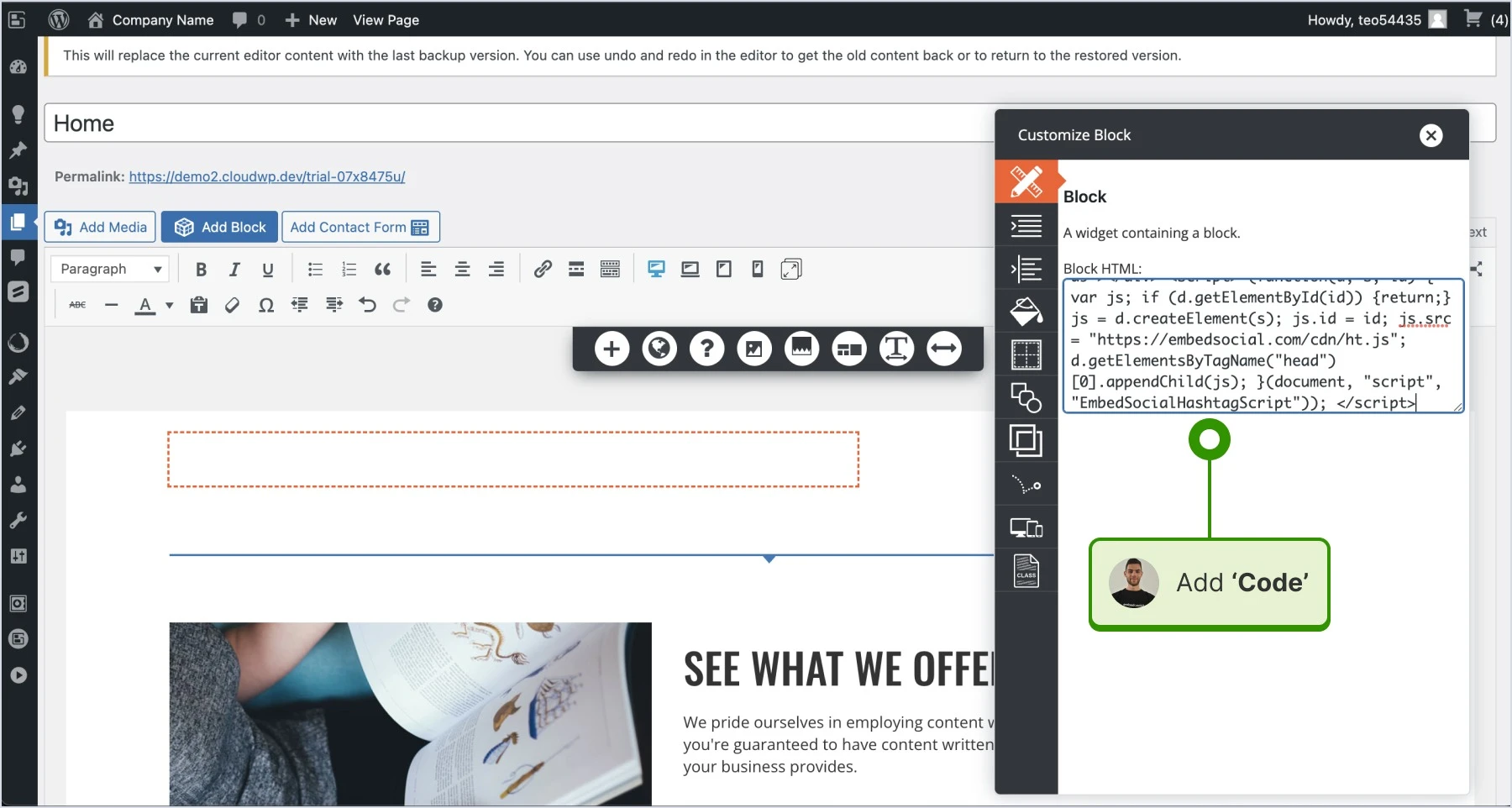
Task: Open the Paragraph format dropdown
Action: pyautogui.click(x=110, y=269)
